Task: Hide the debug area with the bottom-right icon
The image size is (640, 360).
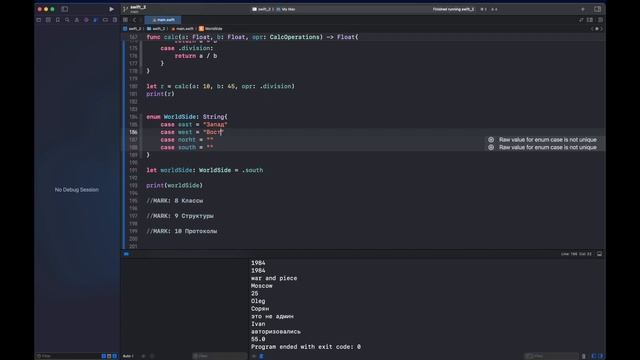Action: pyautogui.click(x=599, y=254)
